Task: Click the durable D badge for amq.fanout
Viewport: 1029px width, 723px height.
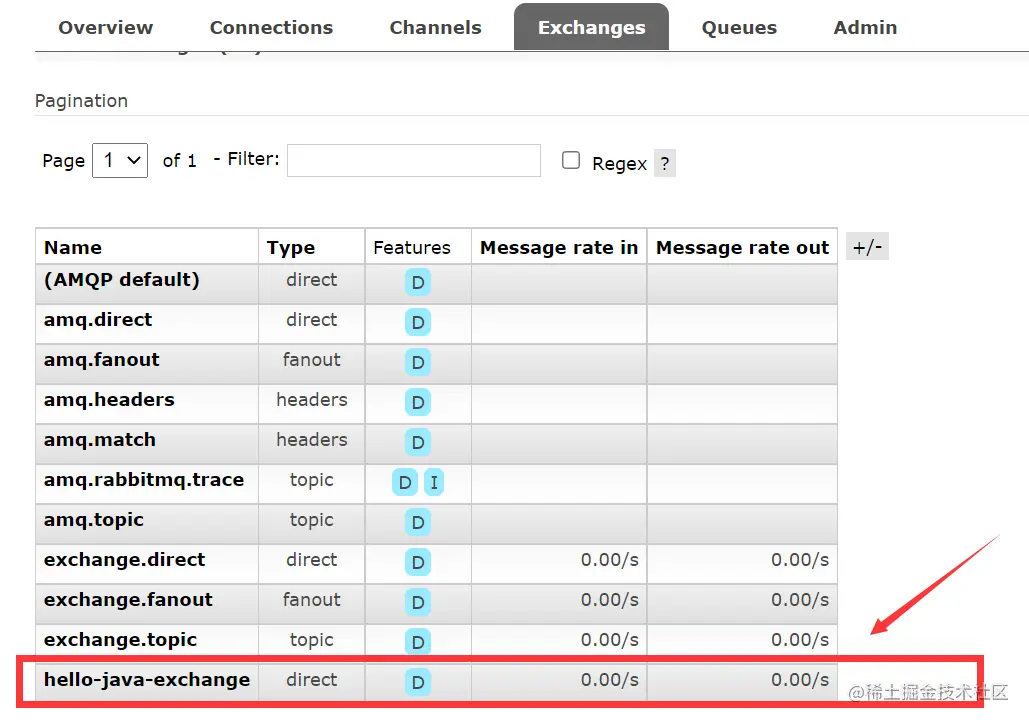Action: [x=417, y=362]
